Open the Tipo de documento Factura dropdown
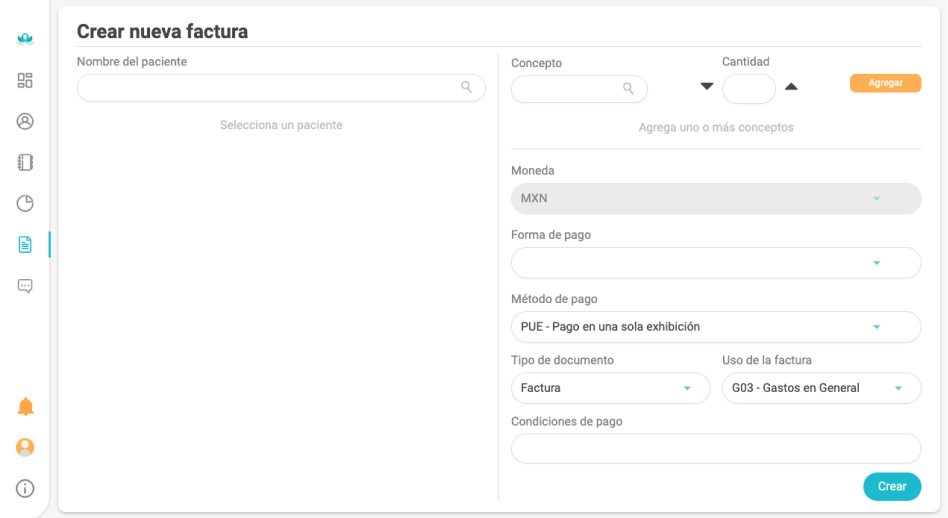 pos(610,388)
